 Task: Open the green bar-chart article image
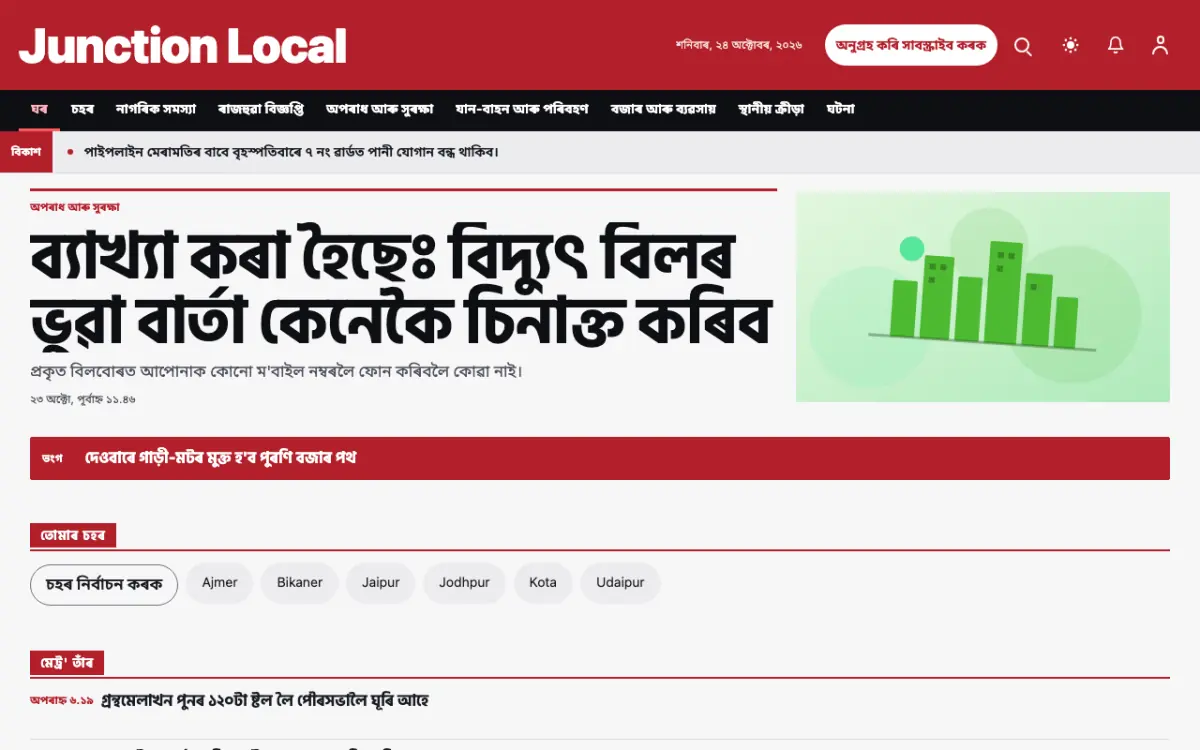click(x=983, y=297)
